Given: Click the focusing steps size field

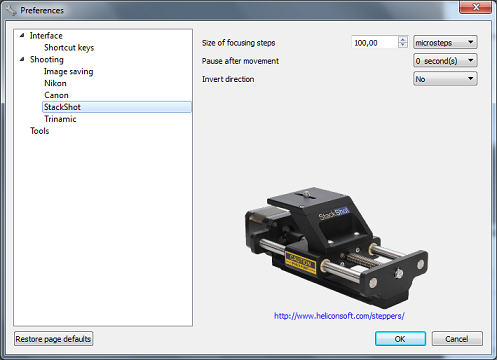Looking at the screenshot, I should point(375,43).
